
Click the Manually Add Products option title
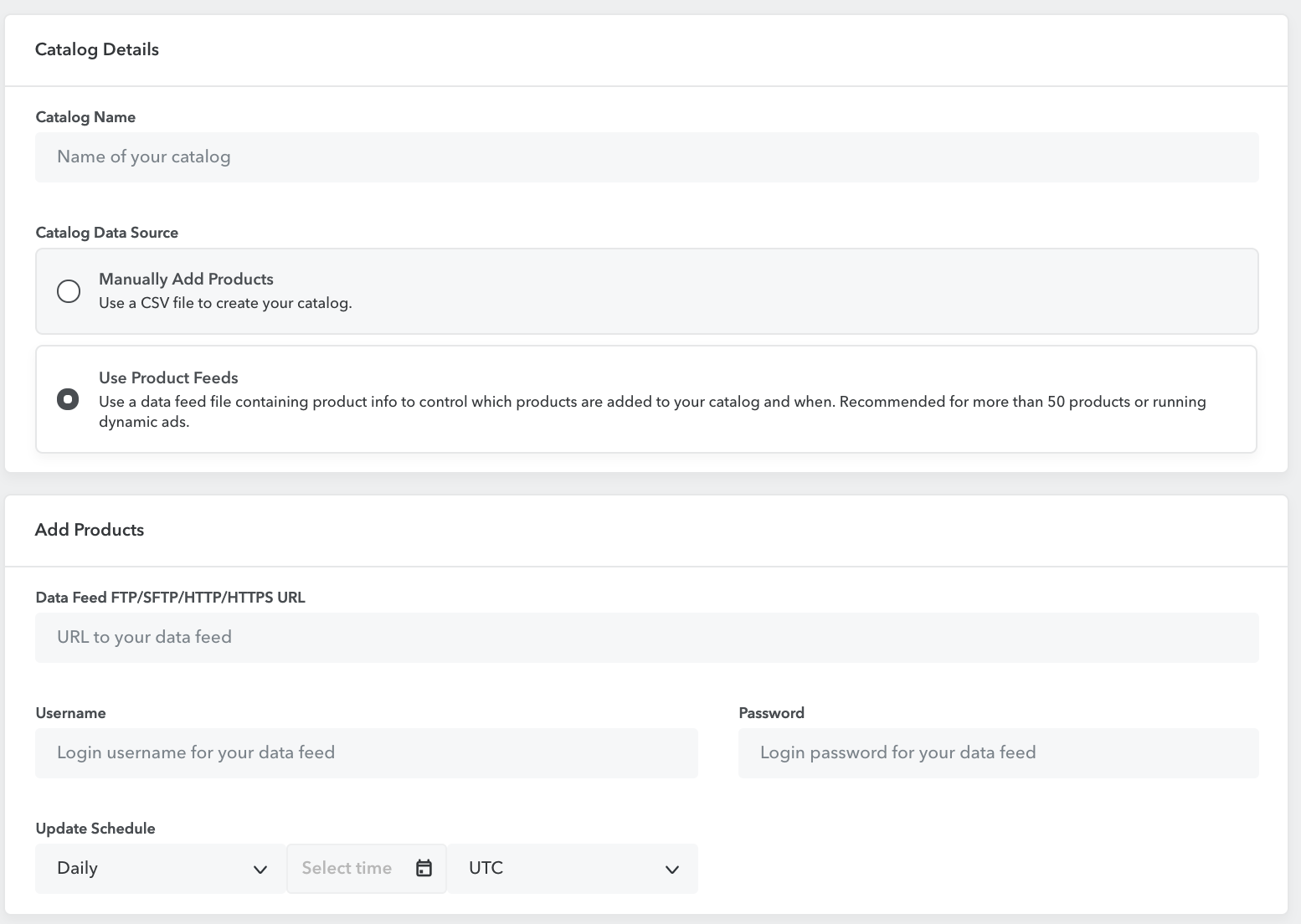click(x=186, y=279)
